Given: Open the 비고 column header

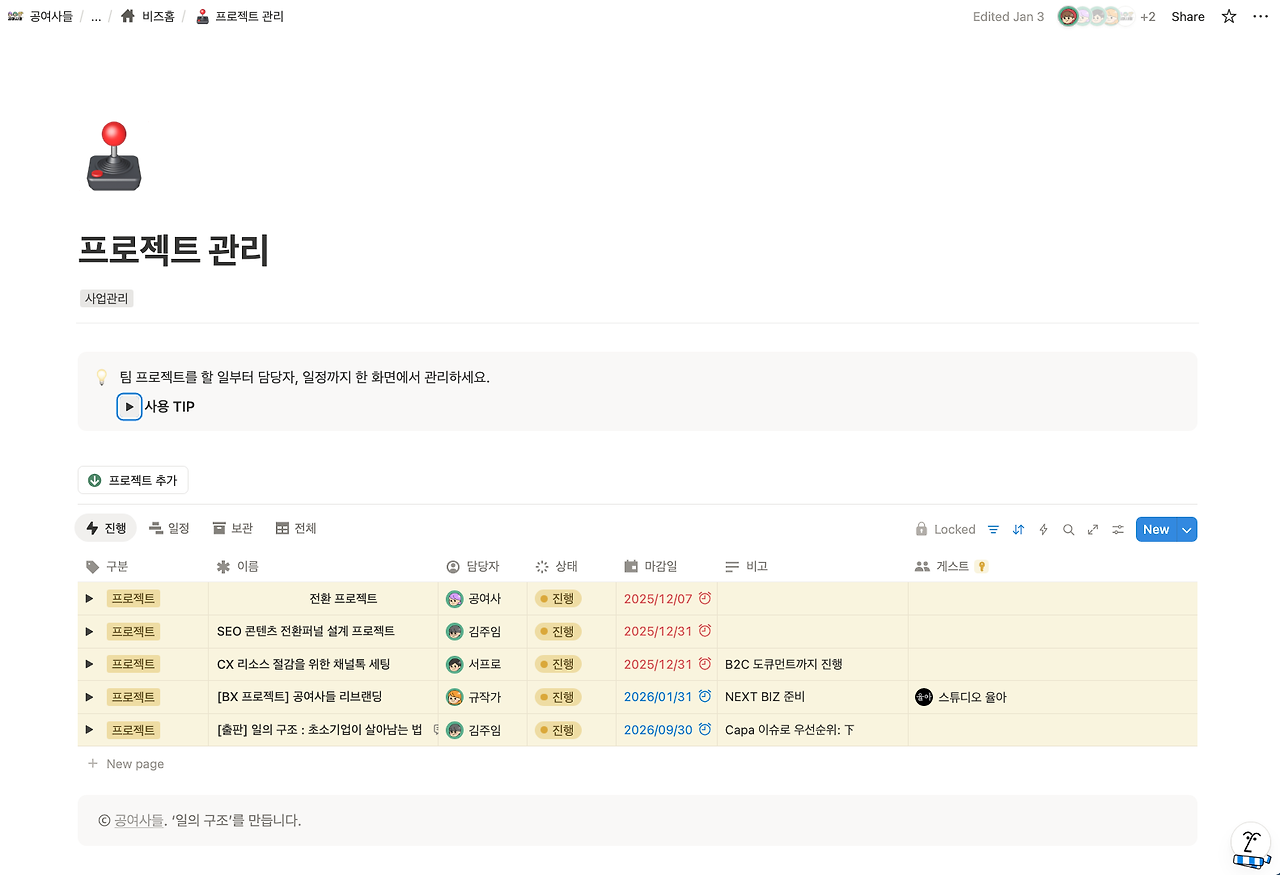Looking at the screenshot, I should click(x=746, y=567).
